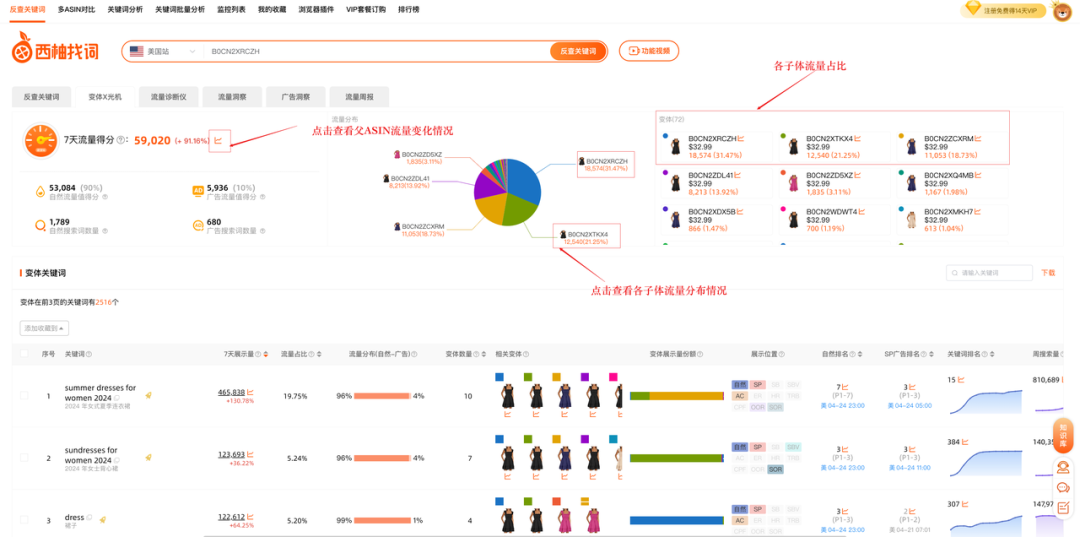Open help icon next to 关键词 column header
1080x537 pixels.
coord(89,354)
